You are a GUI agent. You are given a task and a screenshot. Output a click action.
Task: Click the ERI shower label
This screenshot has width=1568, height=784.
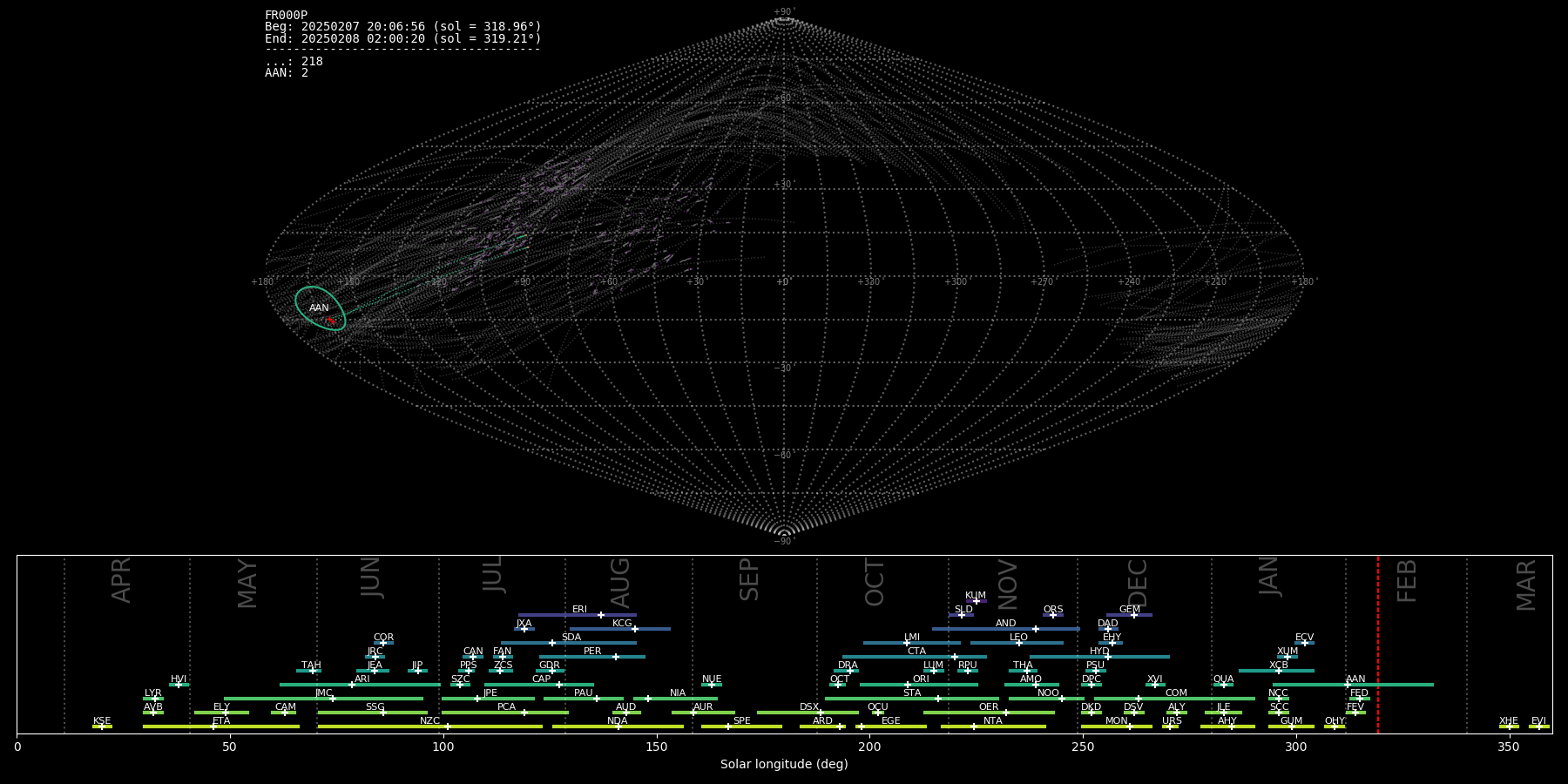pos(579,609)
